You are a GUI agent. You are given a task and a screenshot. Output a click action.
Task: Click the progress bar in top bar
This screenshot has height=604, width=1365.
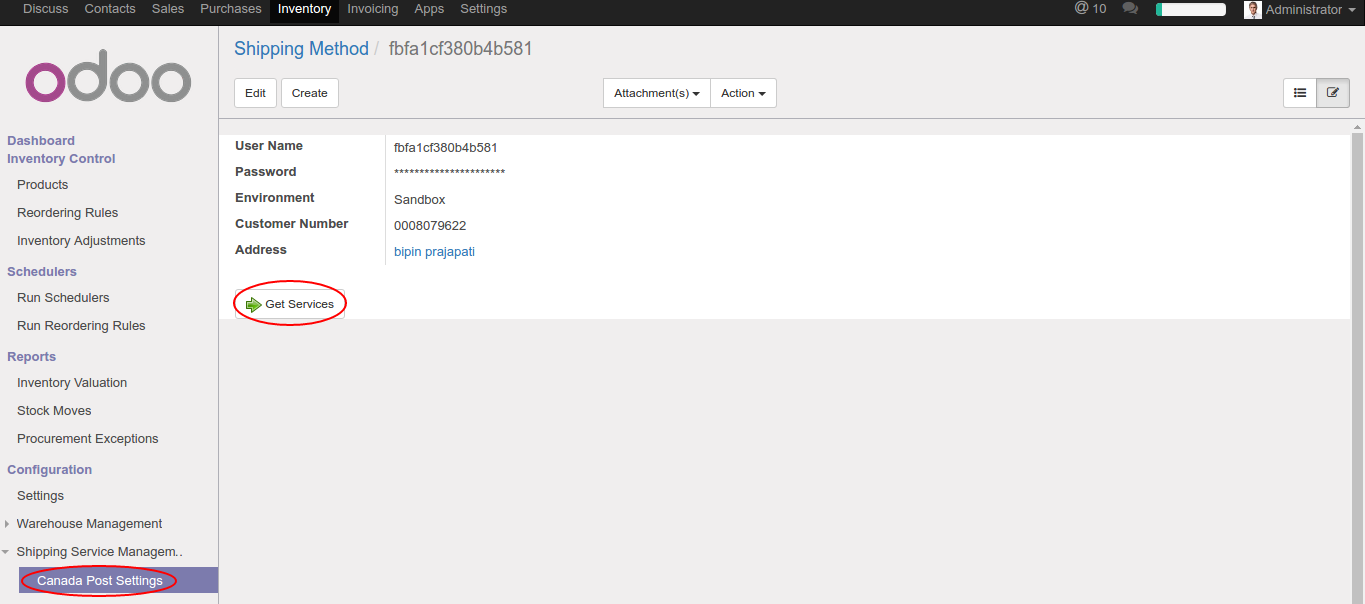[1191, 10]
